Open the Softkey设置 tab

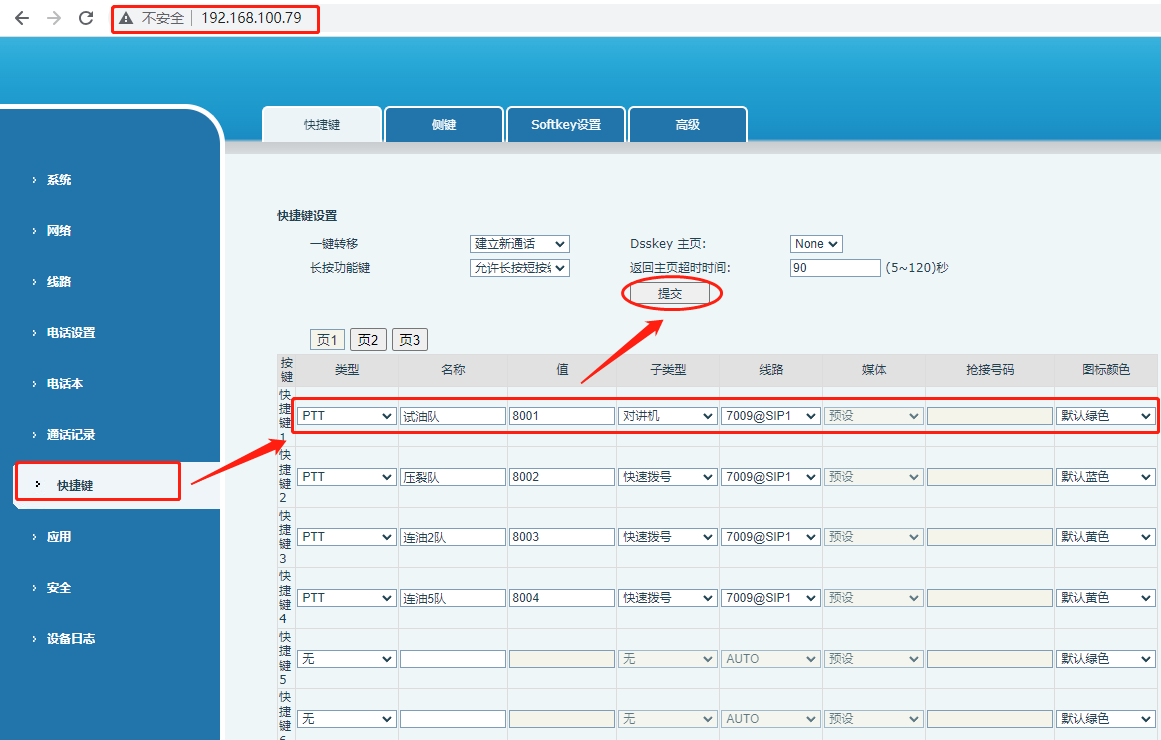click(x=566, y=125)
